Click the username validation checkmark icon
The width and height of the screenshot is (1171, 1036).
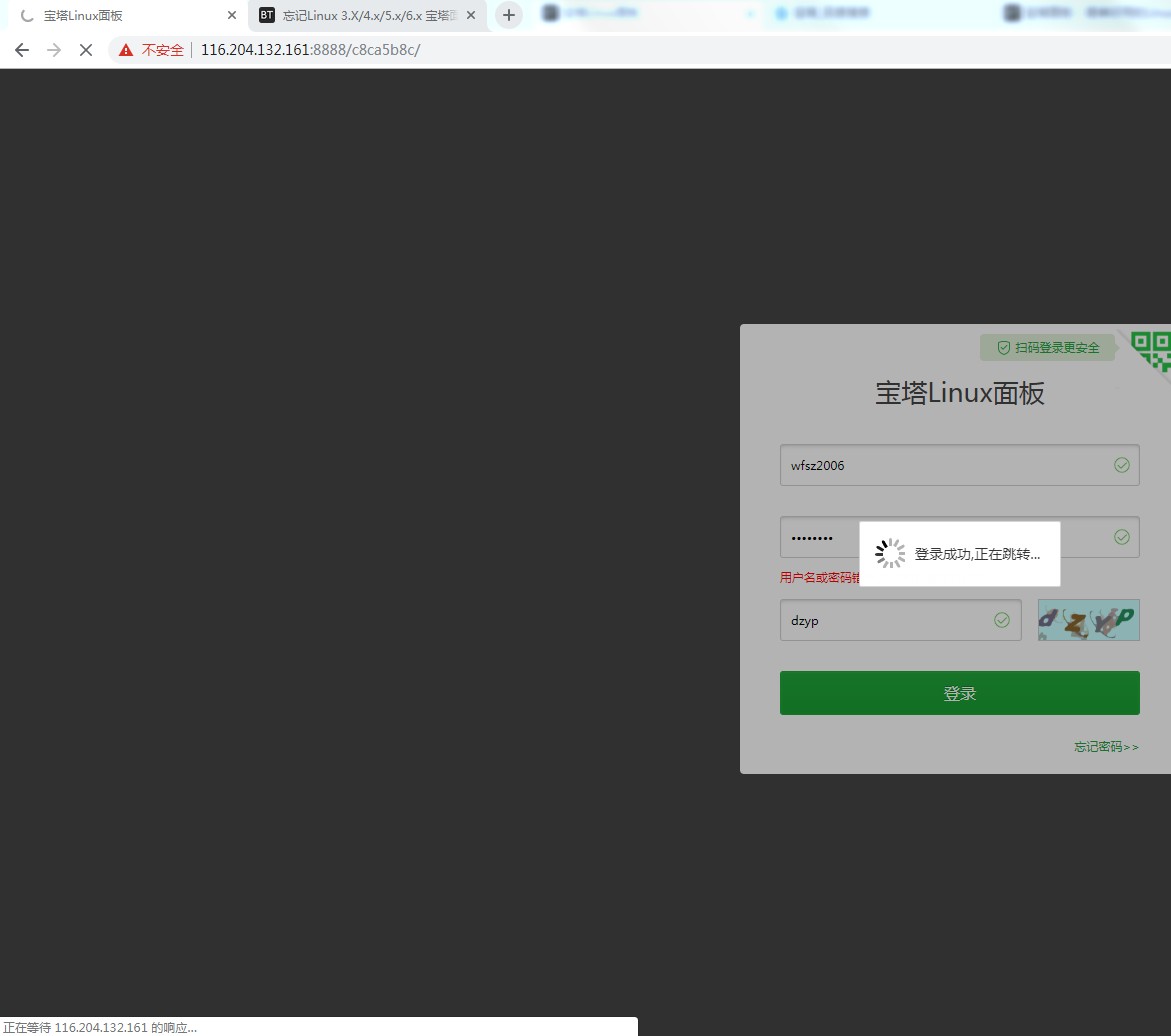[1122, 465]
